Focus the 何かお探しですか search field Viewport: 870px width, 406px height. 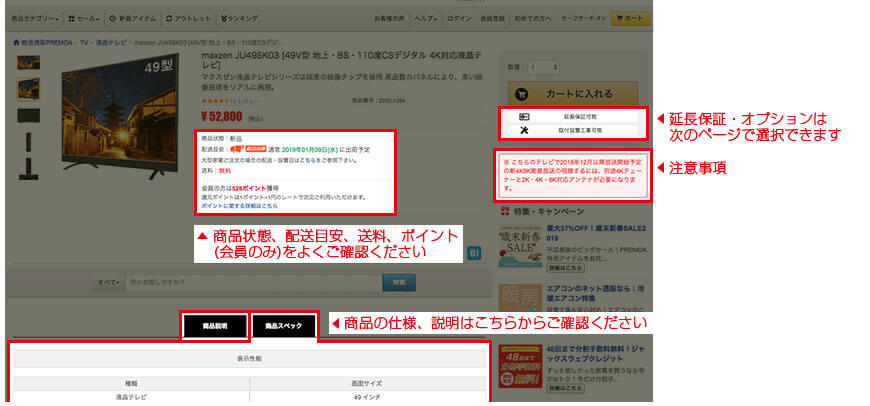click(253, 282)
